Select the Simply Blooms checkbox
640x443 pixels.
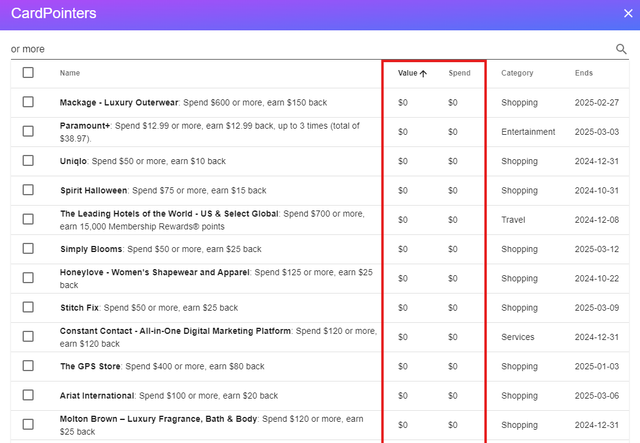pyautogui.click(x=28, y=249)
